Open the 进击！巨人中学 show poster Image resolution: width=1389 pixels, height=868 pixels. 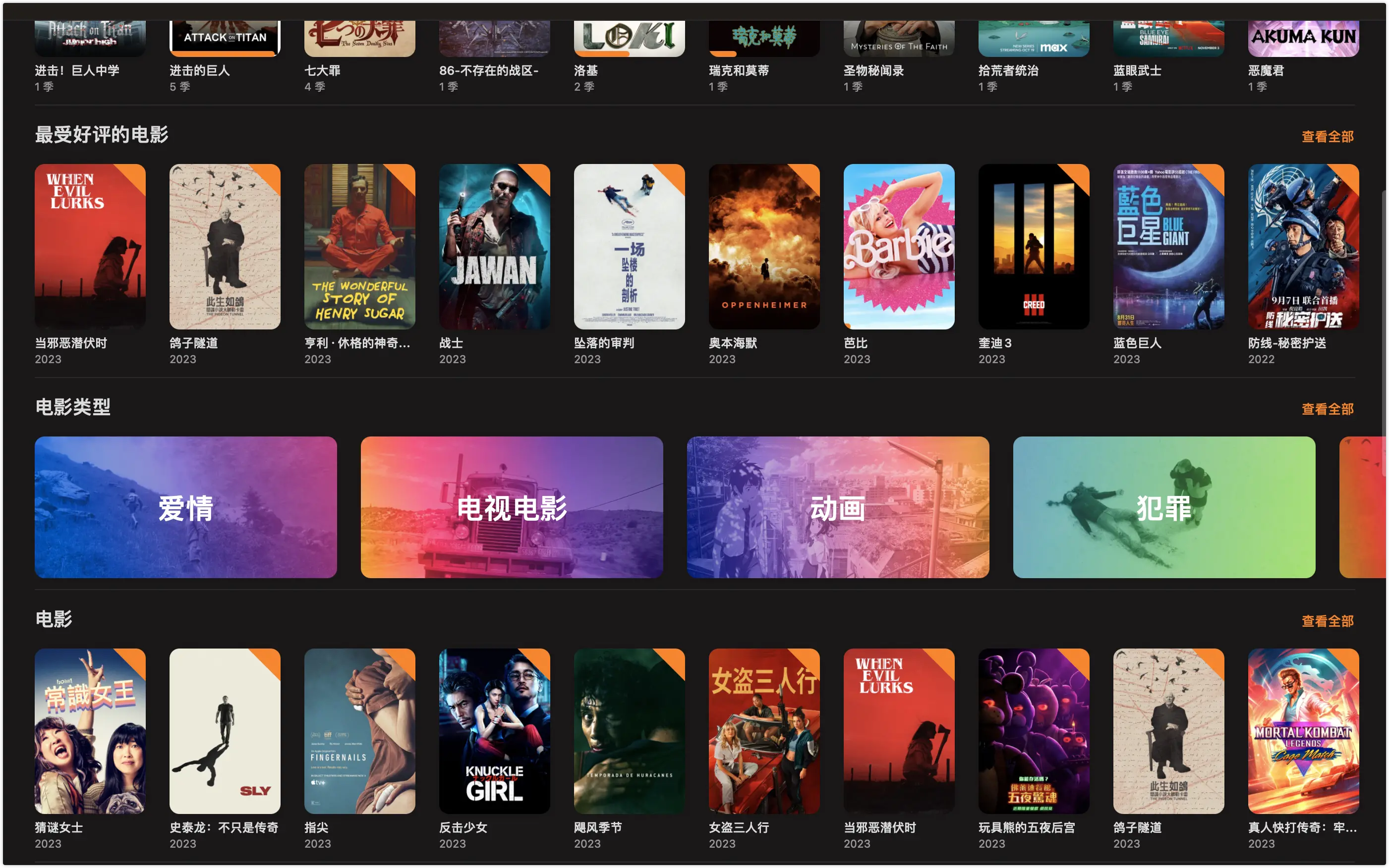pyautogui.click(x=90, y=39)
